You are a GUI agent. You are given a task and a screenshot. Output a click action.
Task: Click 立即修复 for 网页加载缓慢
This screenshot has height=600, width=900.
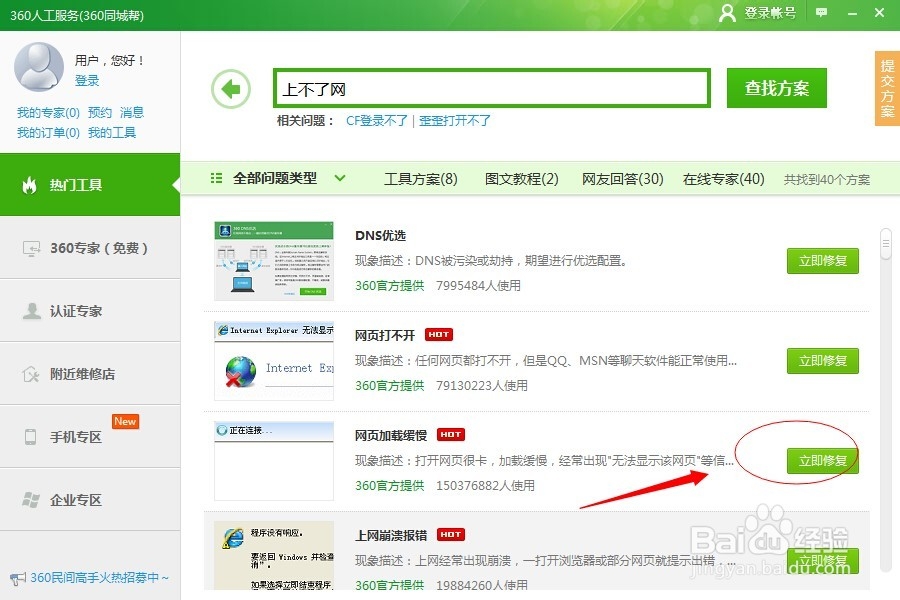pos(823,461)
